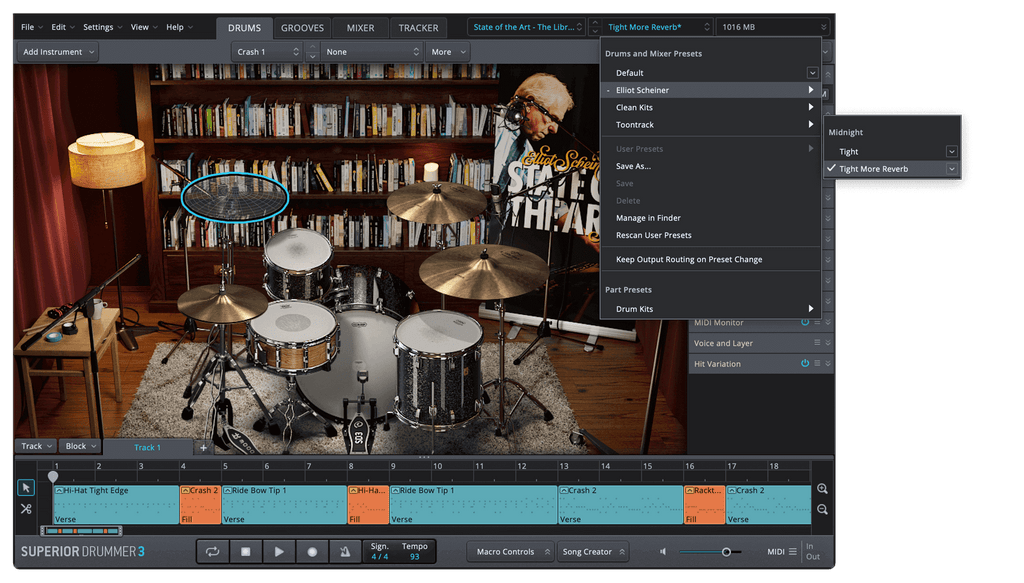Toggle MIDI Monitor power button
Viewport: 1024px width, 583px height.
click(x=805, y=322)
